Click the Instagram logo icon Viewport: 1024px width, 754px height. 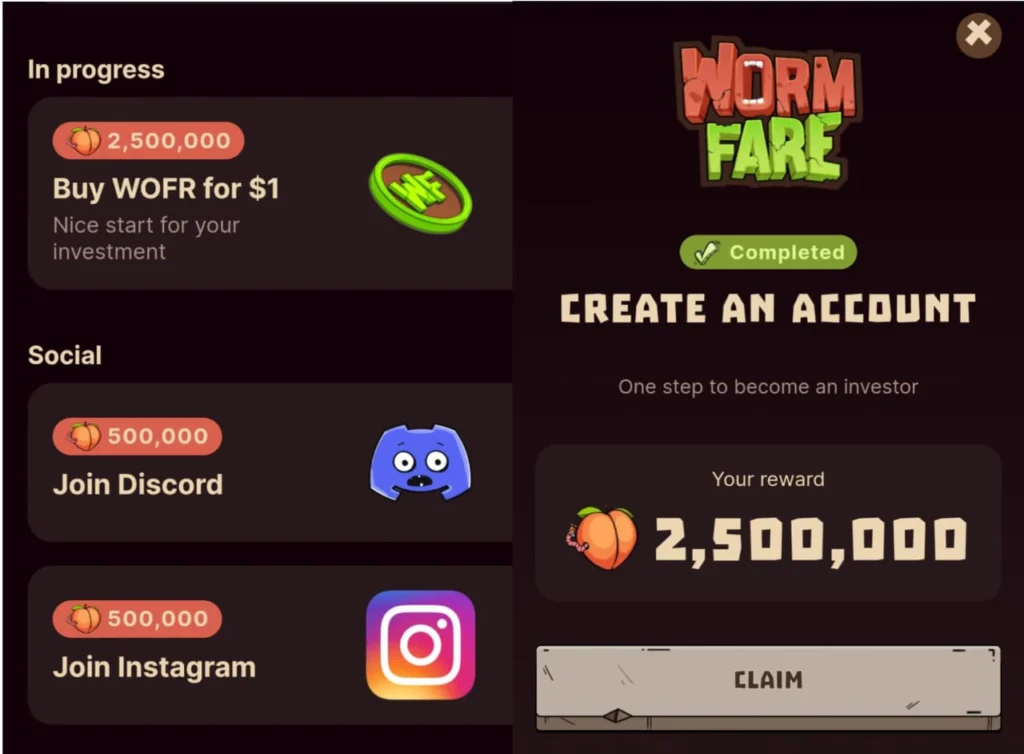[421, 645]
